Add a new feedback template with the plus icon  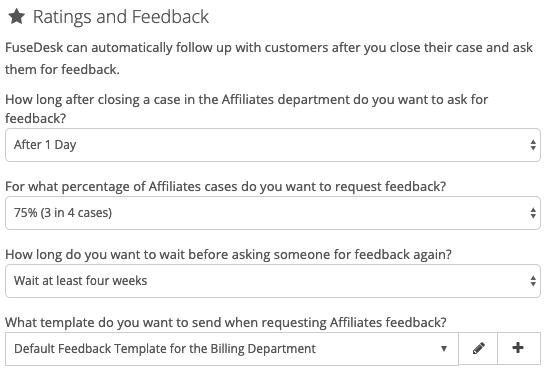(518, 348)
